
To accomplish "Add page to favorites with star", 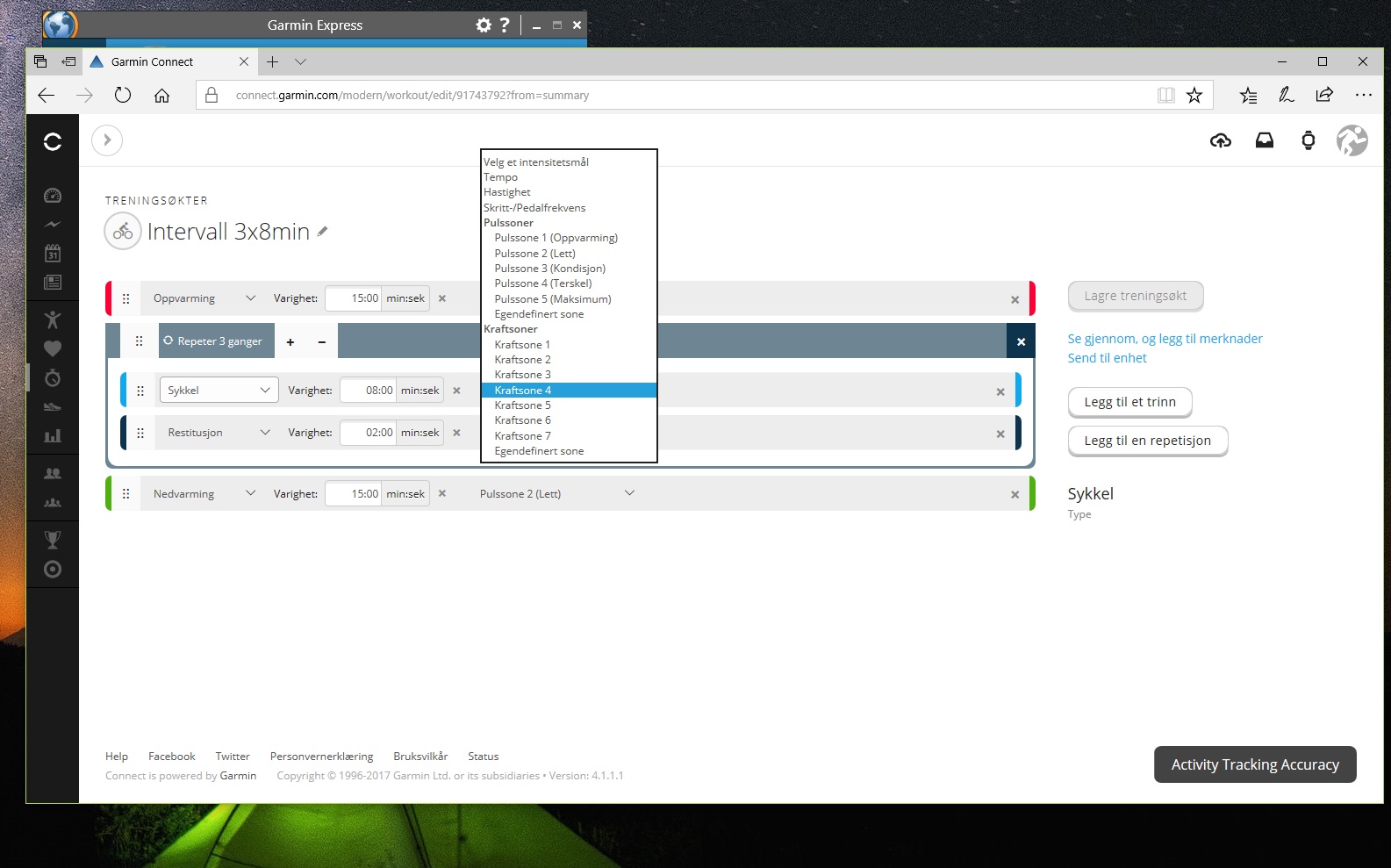I will point(1194,96).
